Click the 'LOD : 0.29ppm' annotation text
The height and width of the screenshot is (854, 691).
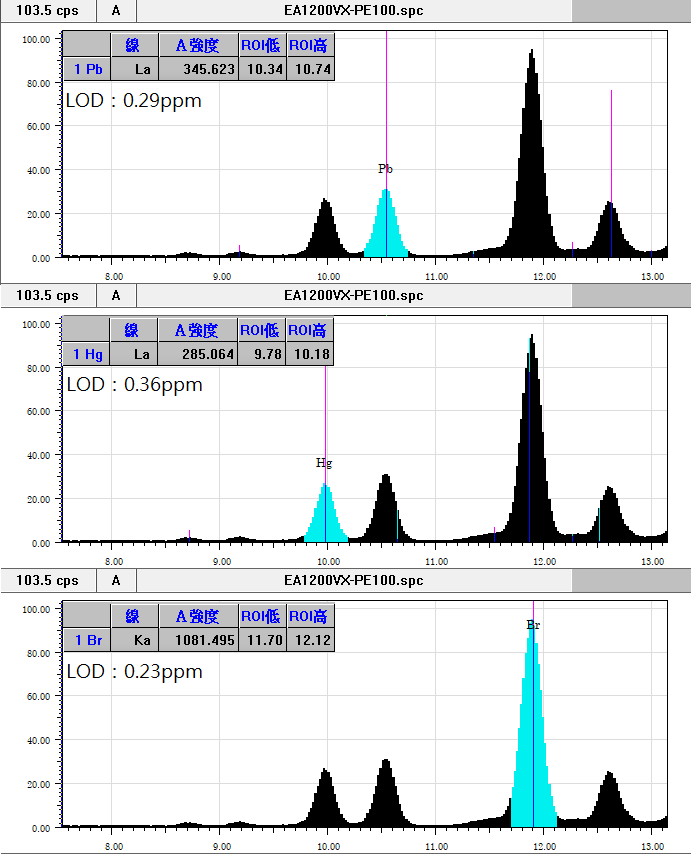coord(134,100)
